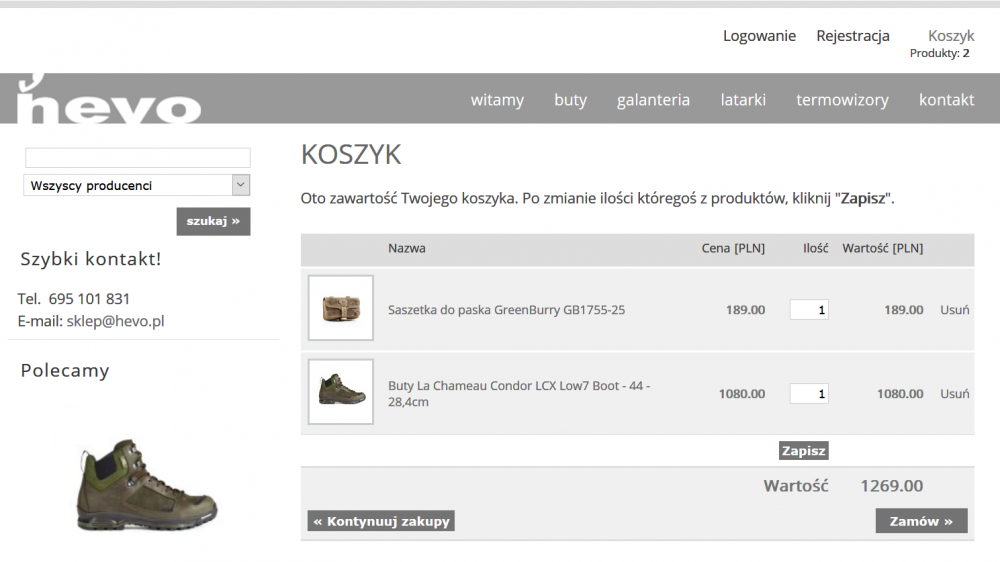This screenshot has height=562, width=1000.
Task: Open the Koszyk cart link
Action: click(951, 36)
